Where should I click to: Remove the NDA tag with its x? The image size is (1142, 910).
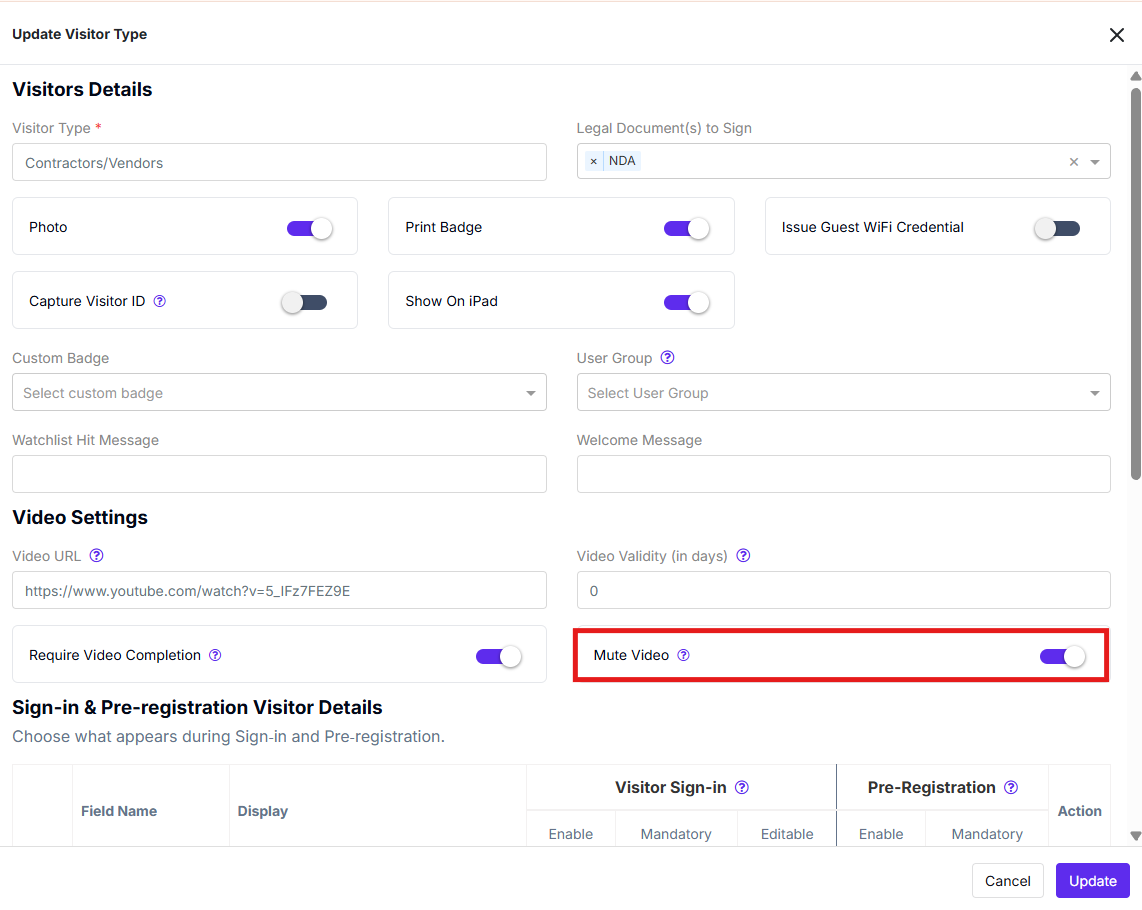[594, 161]
